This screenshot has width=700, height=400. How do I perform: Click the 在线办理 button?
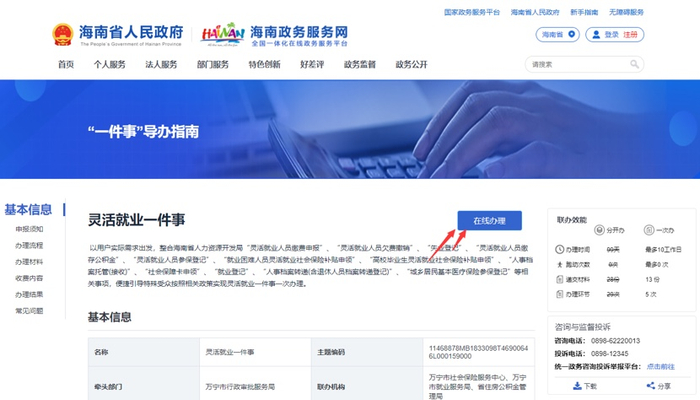(489, 221)
